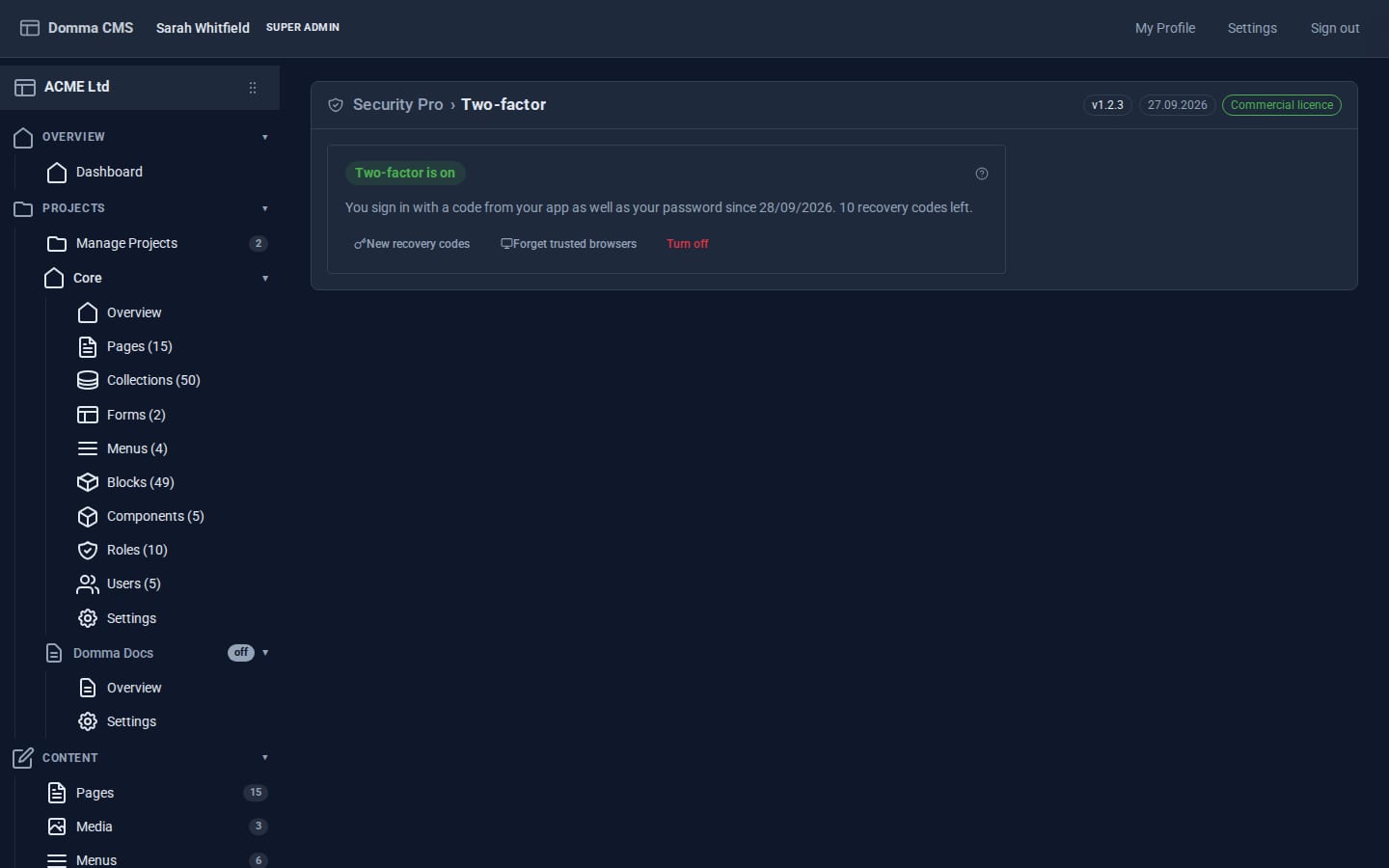This screenshot has width=1389, height=868.
Task: Click the Forms (2) layout icon
Action: (x=88, y=415)
